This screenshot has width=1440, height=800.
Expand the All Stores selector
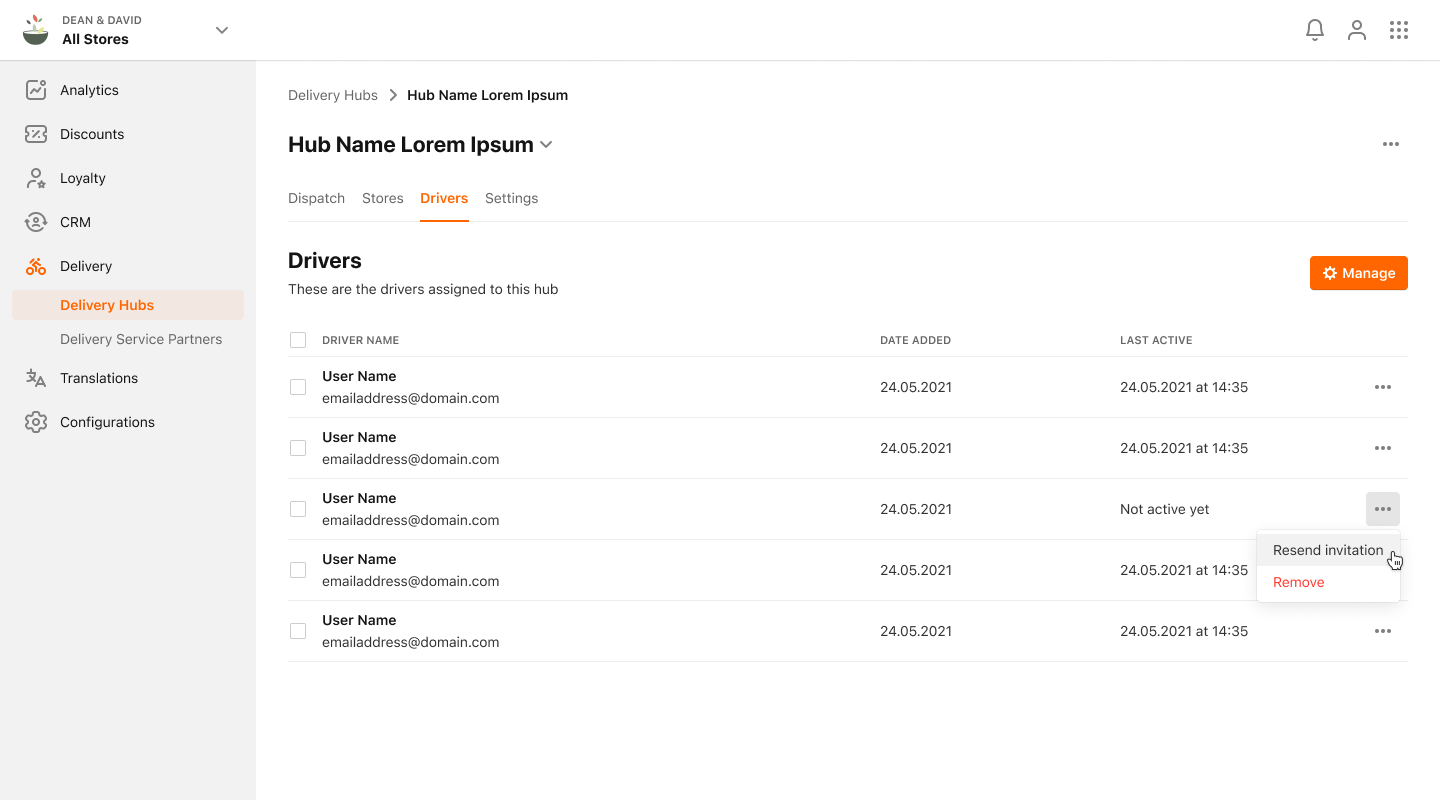click(x=220, y=30)
